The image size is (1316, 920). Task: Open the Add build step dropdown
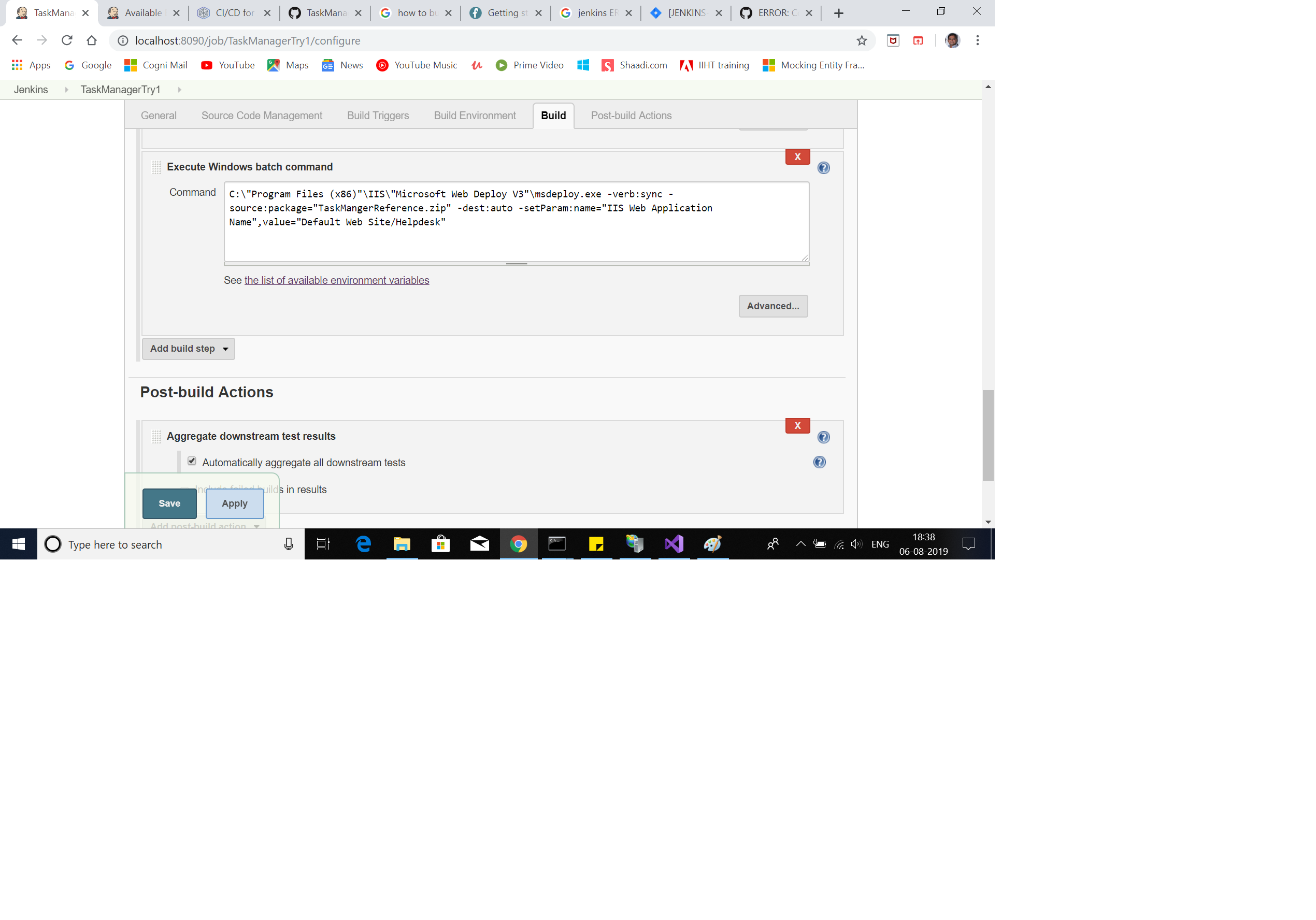[x=188, y=349]
